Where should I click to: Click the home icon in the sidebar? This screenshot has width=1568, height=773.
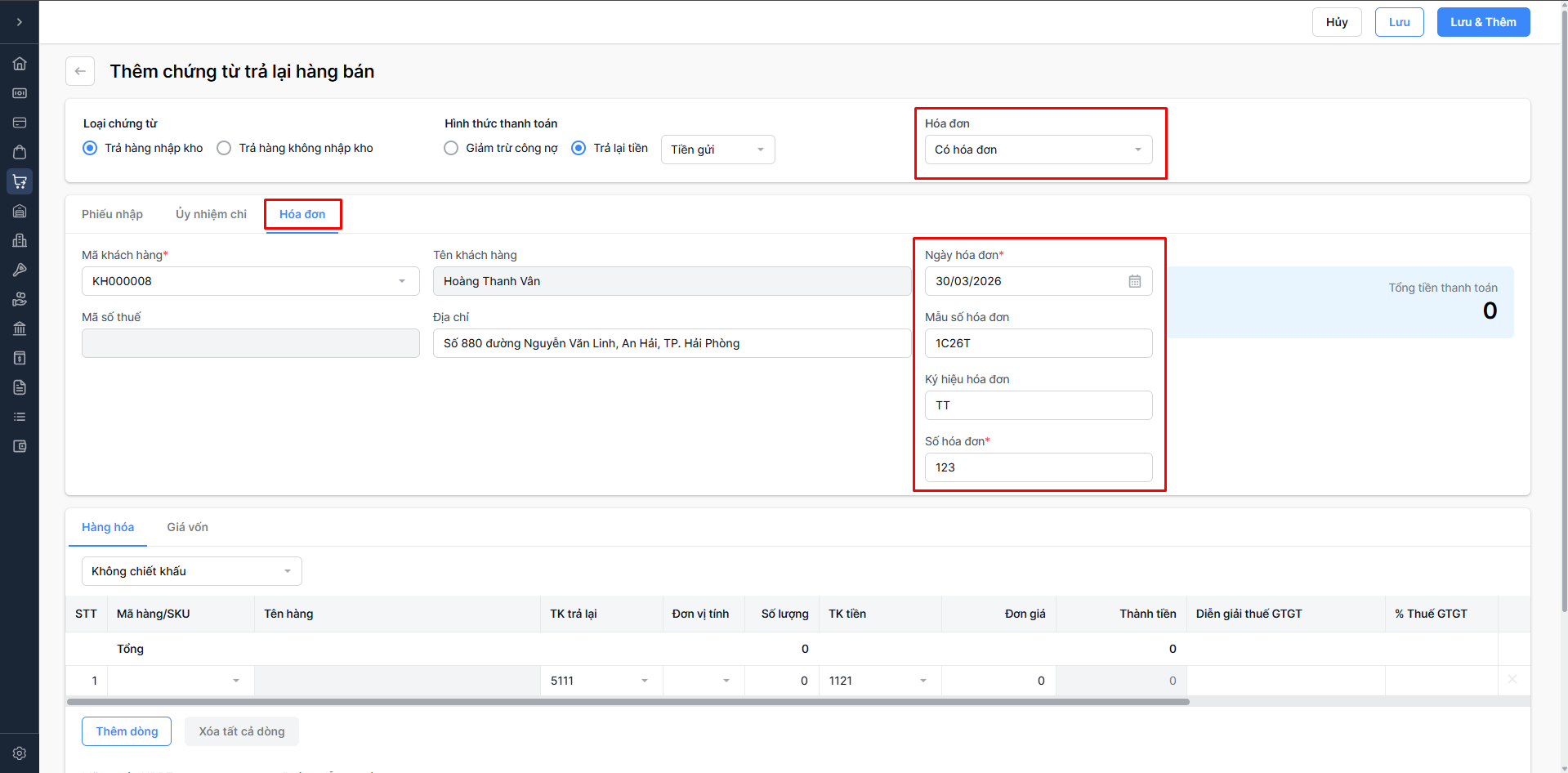[20, 64]
